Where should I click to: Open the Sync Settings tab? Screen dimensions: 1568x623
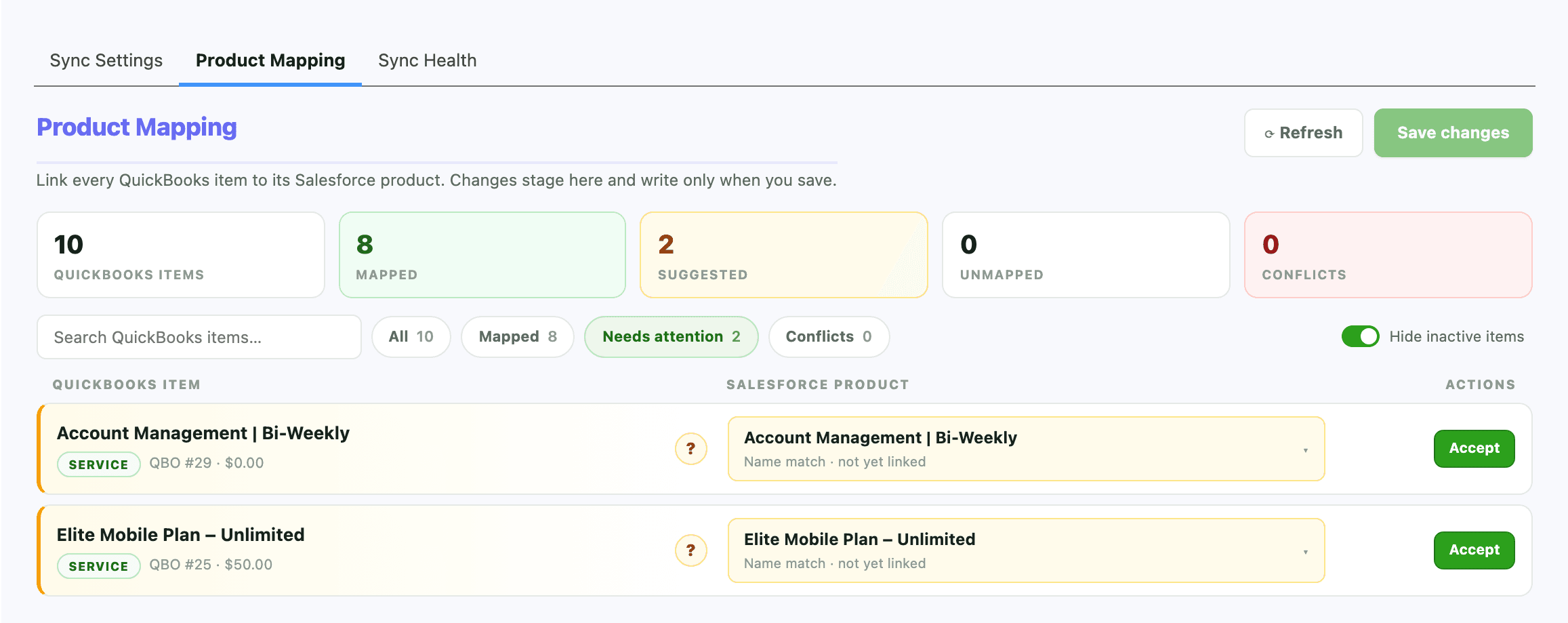106,60
